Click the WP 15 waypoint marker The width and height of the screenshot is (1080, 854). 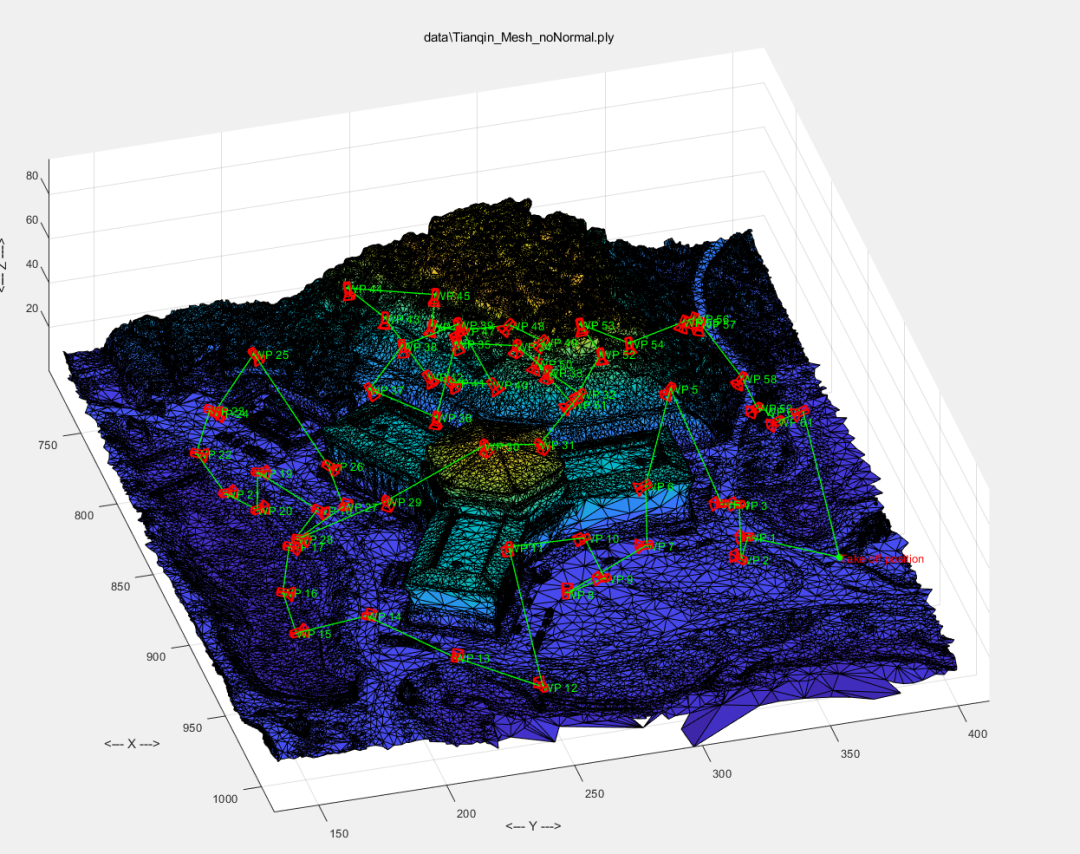[300, 632]
